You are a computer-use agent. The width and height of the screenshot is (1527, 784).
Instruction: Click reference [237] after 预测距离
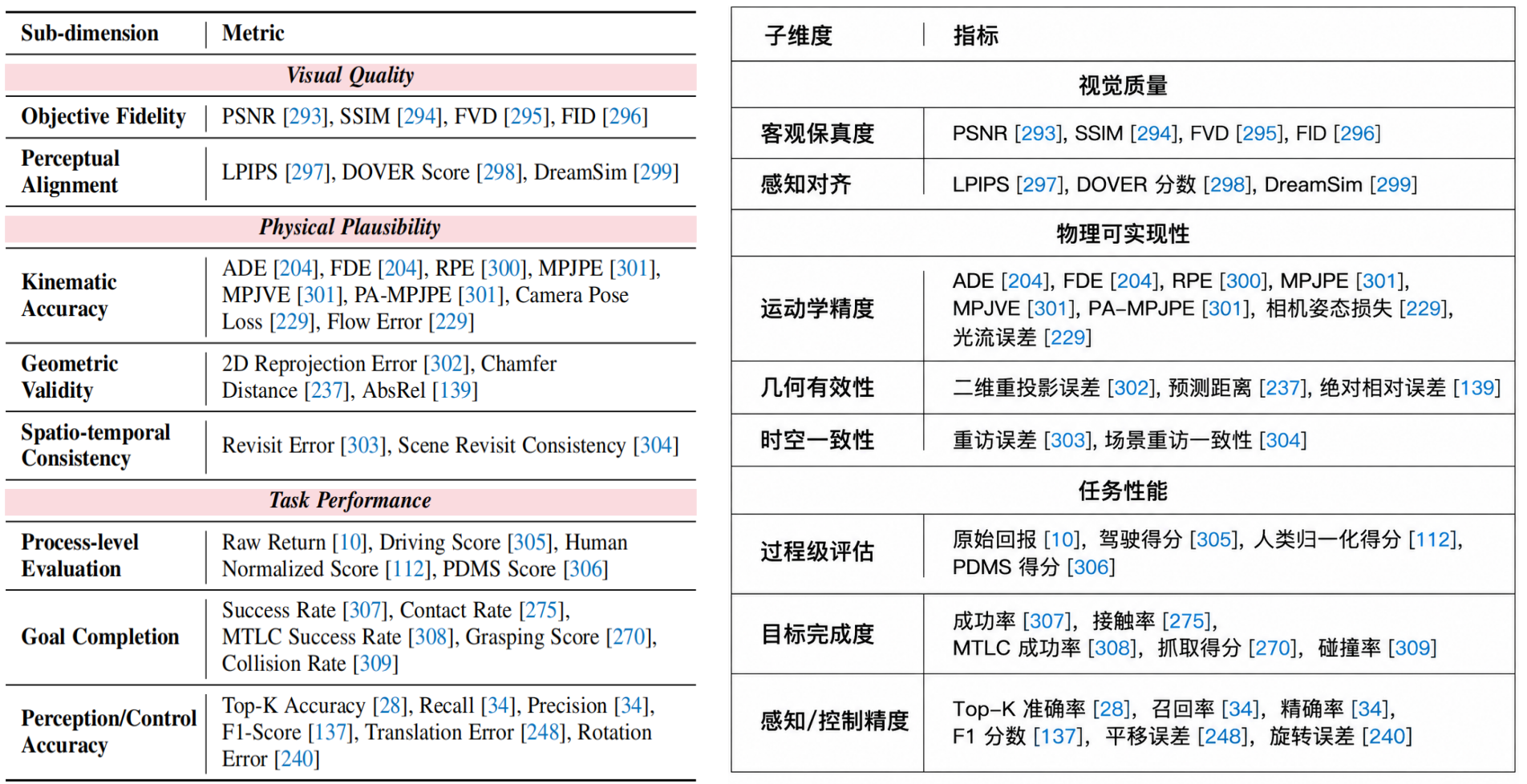point(1283,389)
